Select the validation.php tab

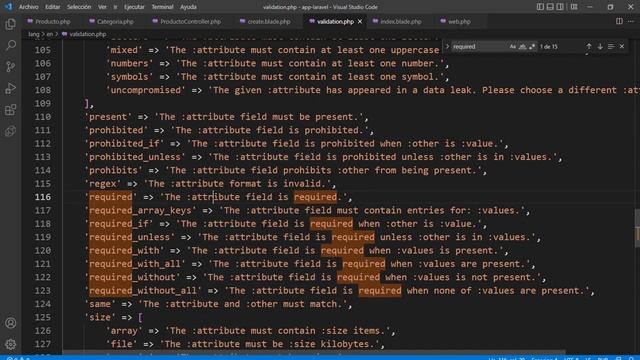click(335, 22)
